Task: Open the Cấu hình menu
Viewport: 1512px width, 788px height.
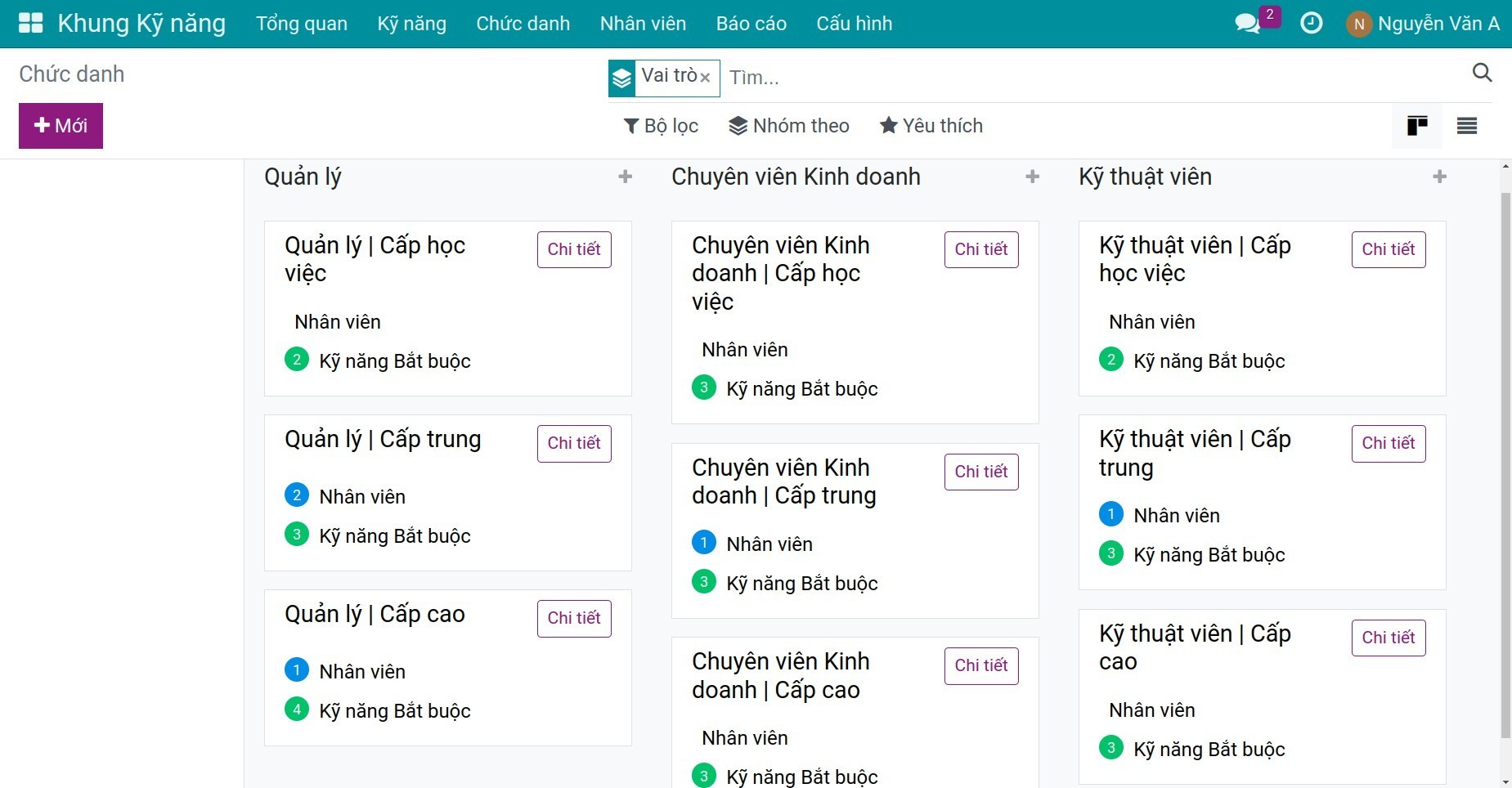Action: [x=855, y=24]
